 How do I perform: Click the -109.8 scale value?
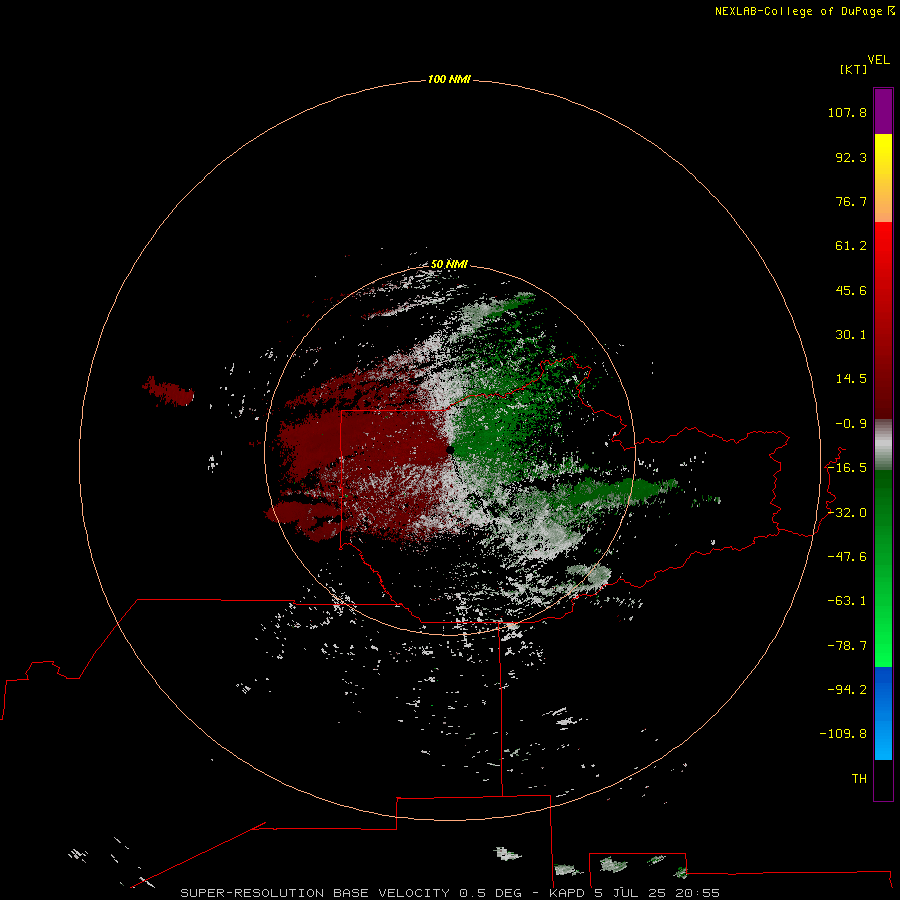(x=843, y=734)
